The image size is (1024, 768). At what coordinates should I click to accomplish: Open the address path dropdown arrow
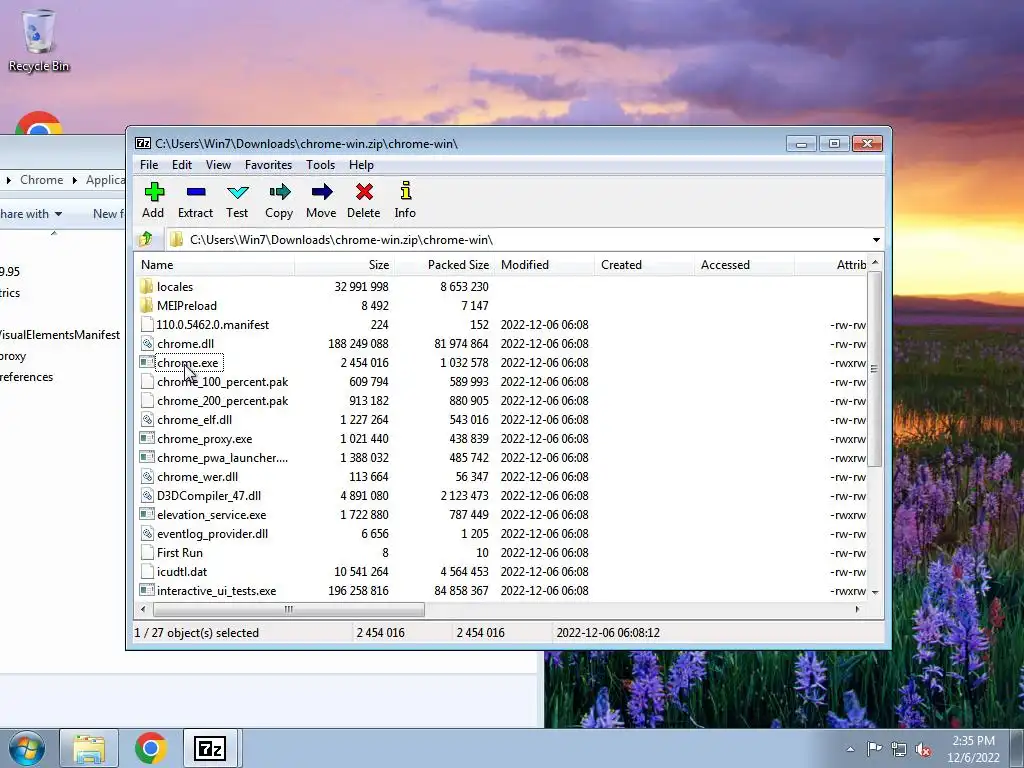[x=876, y=240]
